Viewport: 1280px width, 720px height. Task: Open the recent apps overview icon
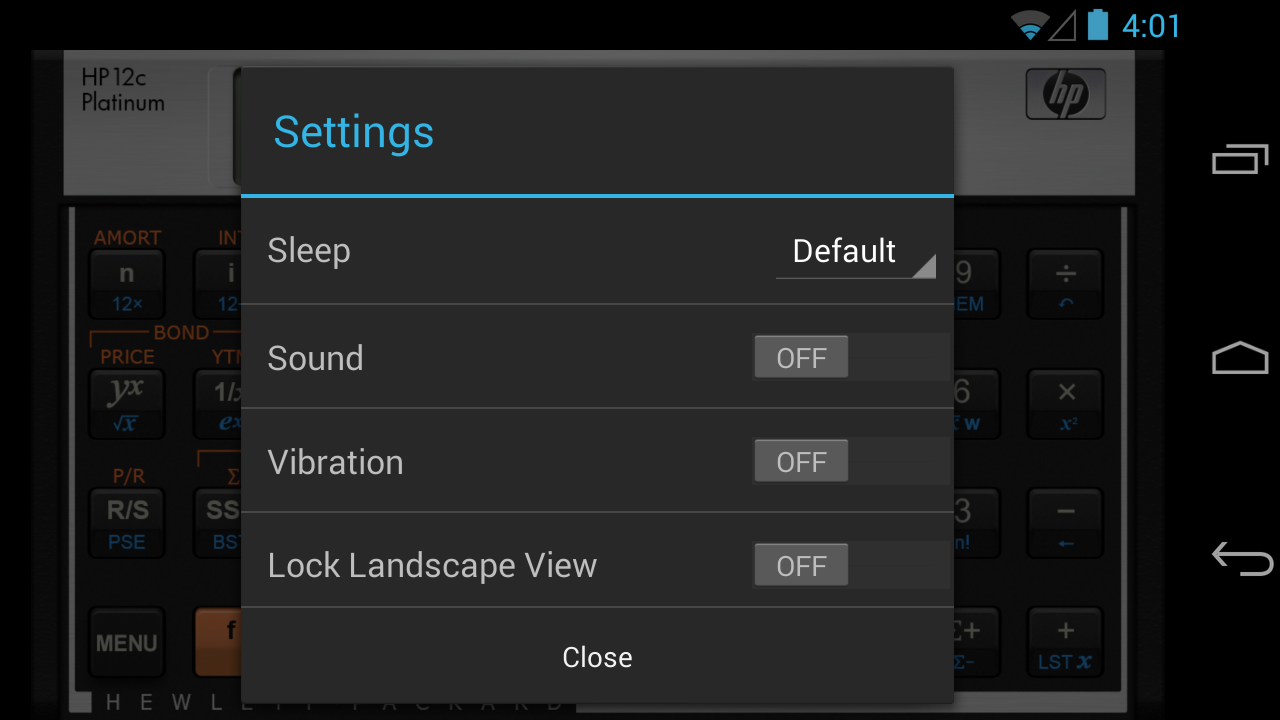pyautogui.click(x=1240, y=159)
